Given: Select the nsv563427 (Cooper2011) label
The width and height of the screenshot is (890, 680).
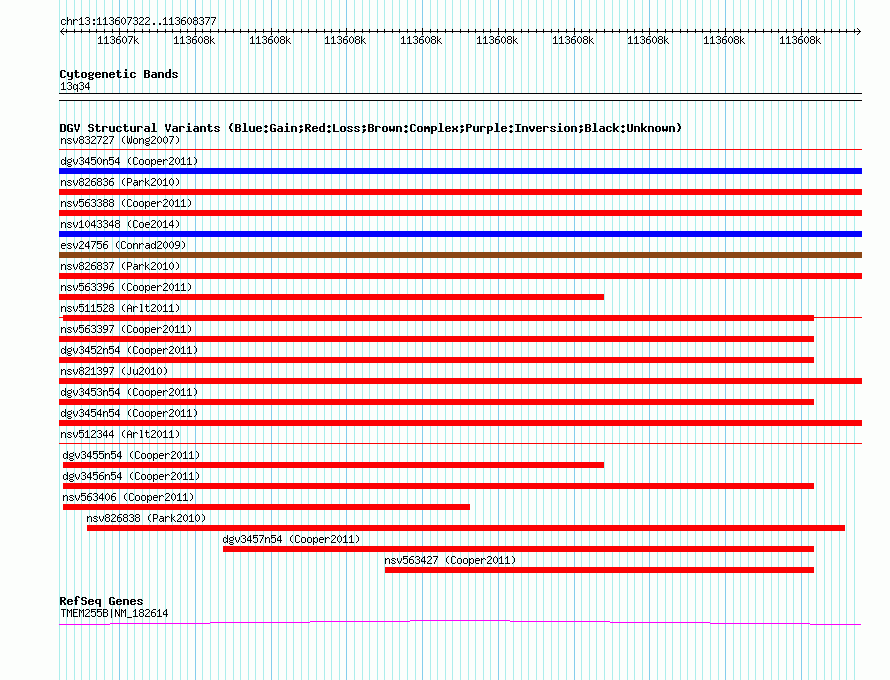Looking at the screenshot, I should [450, 560].
